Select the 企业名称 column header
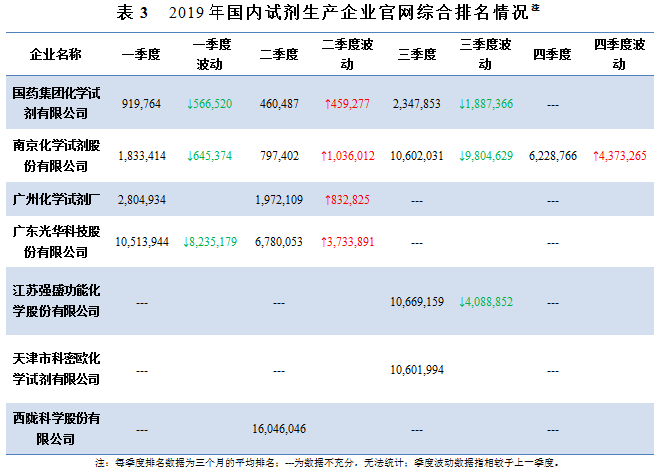The width and height of the screenshot is (661, 473). coord(57,54)
